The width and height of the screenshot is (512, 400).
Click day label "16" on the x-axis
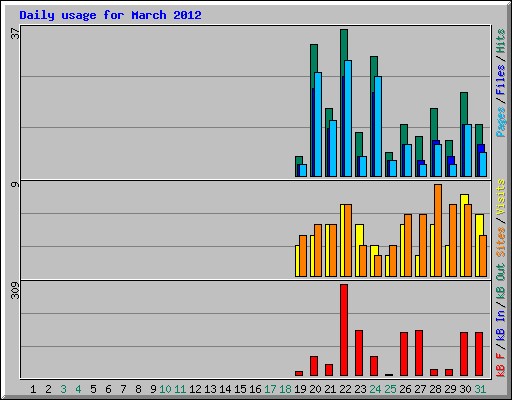coord(255,389)
